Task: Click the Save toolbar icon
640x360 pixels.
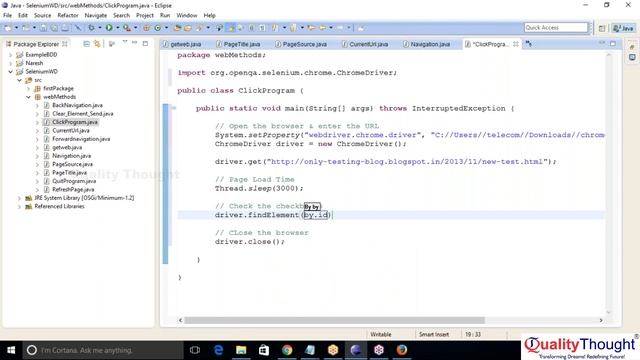Action: coord(43,28)
